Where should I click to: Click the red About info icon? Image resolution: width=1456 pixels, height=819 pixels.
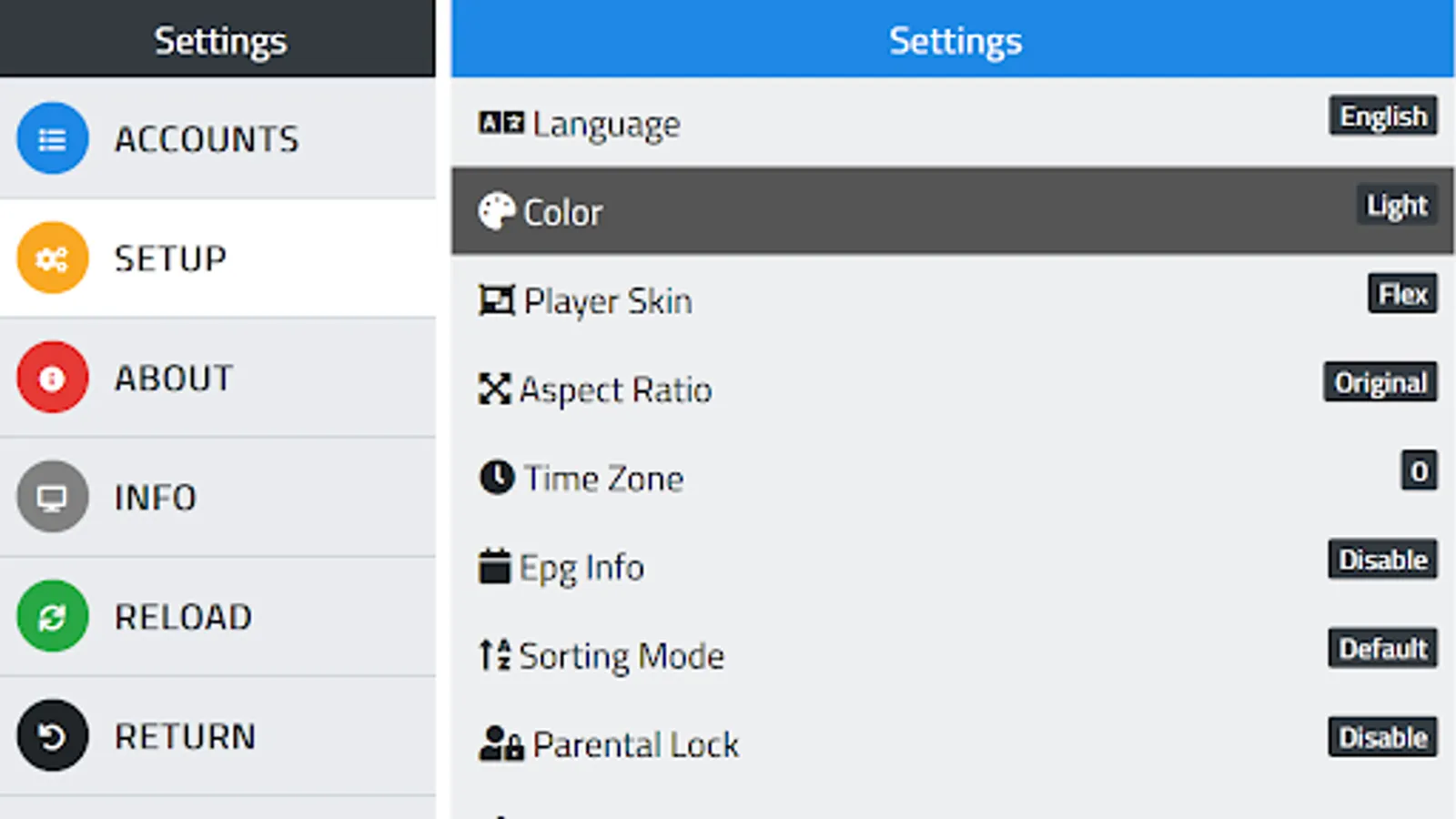click(52, 378)
